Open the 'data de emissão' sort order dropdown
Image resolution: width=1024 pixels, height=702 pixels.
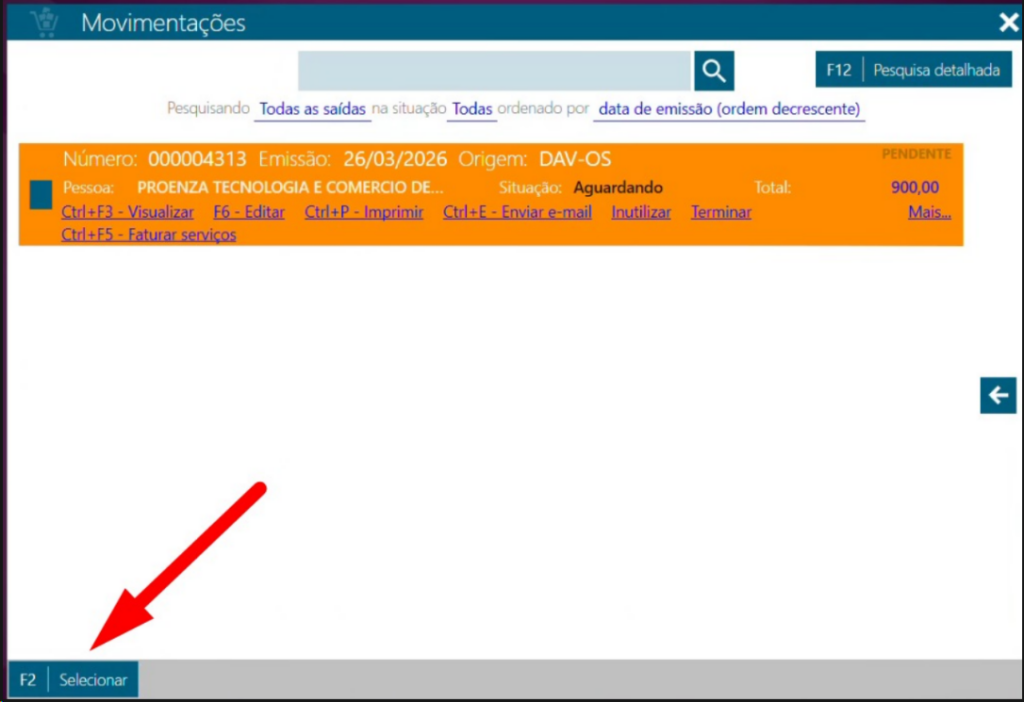(x=729, y=109)
